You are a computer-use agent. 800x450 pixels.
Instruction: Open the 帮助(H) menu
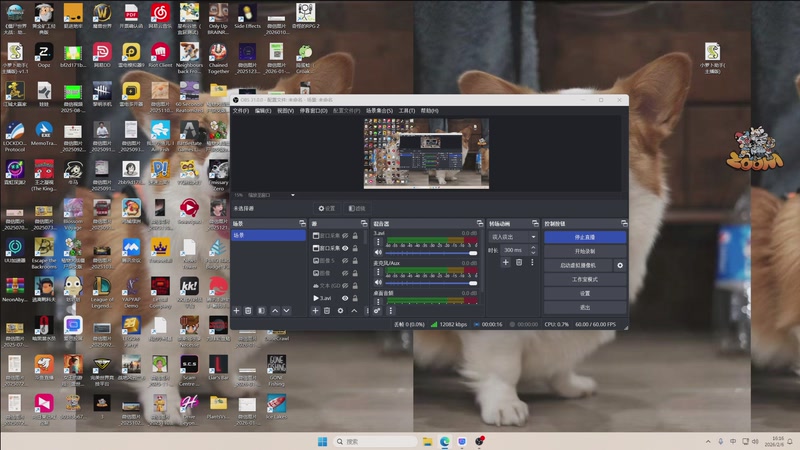tap(429, 111)
